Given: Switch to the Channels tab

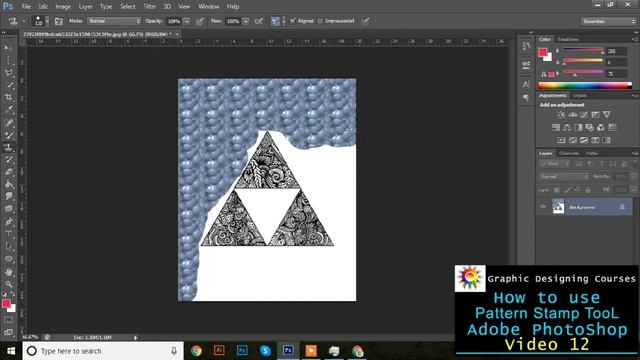Looking at the screenshot, I should pos(569,153).
